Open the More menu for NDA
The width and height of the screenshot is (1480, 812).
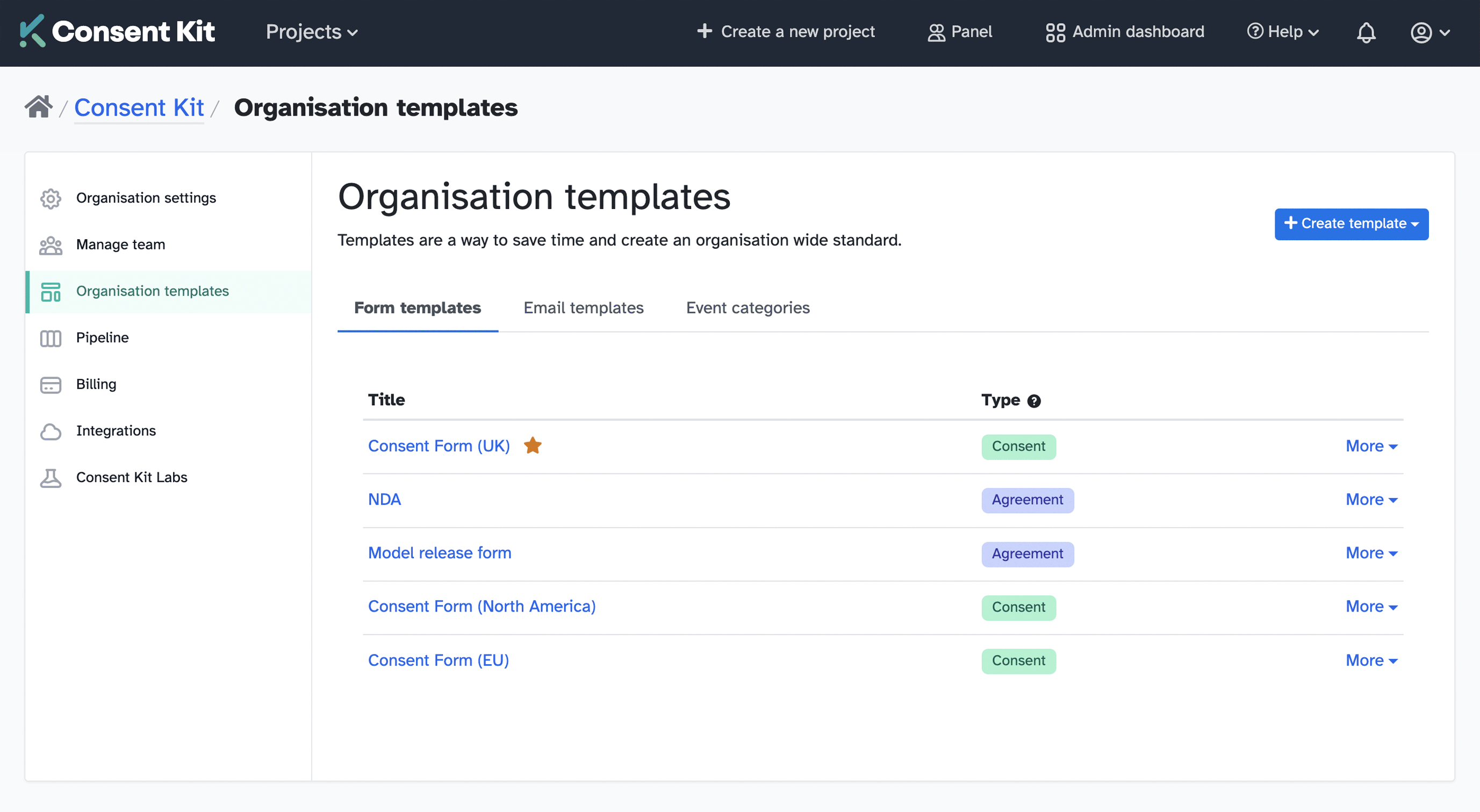coord(1371,499)
